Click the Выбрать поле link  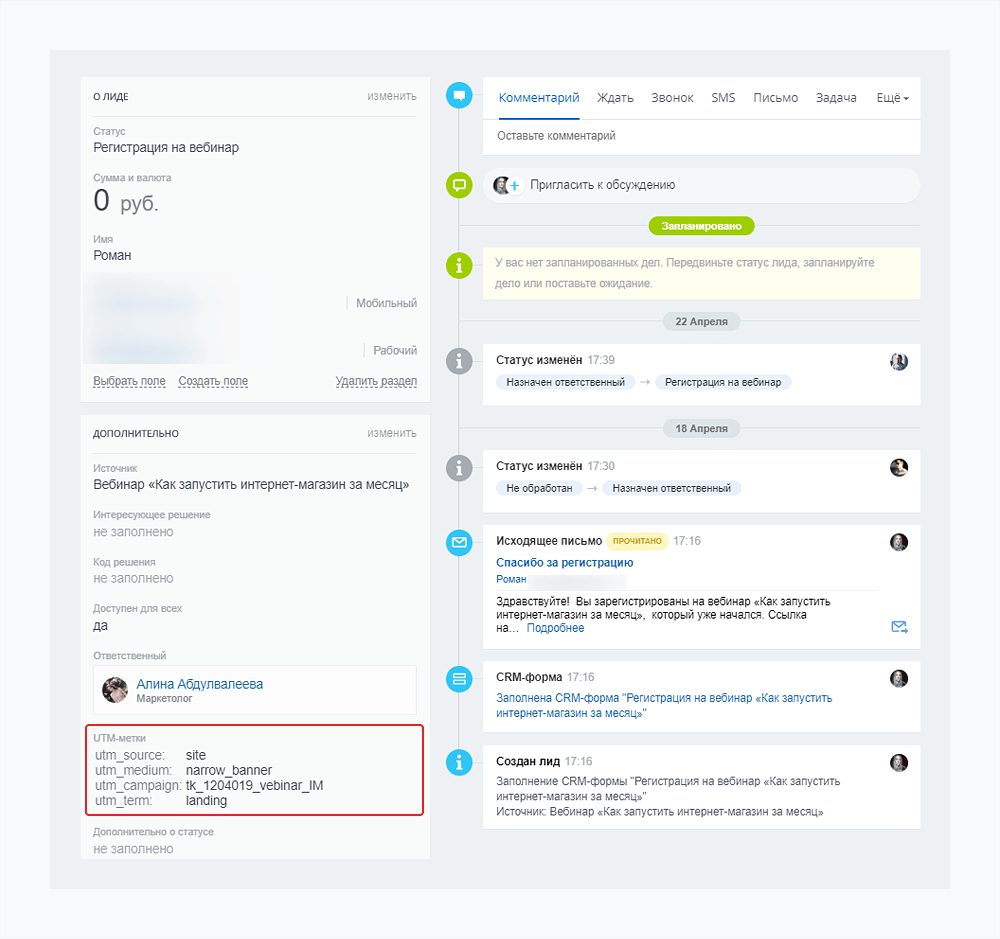point(129,381)
